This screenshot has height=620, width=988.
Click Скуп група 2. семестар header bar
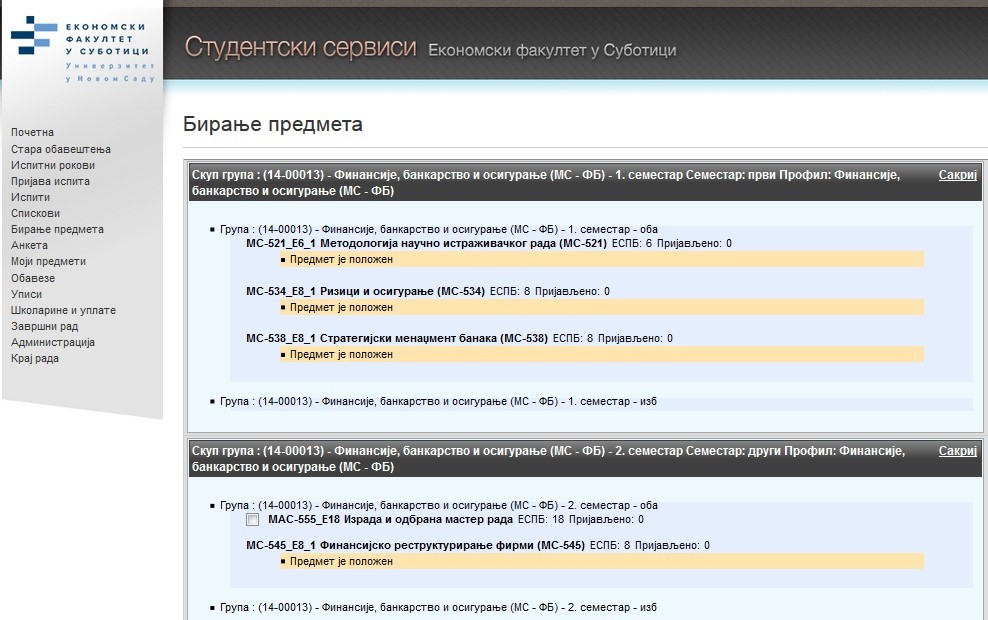pos(585,459)
